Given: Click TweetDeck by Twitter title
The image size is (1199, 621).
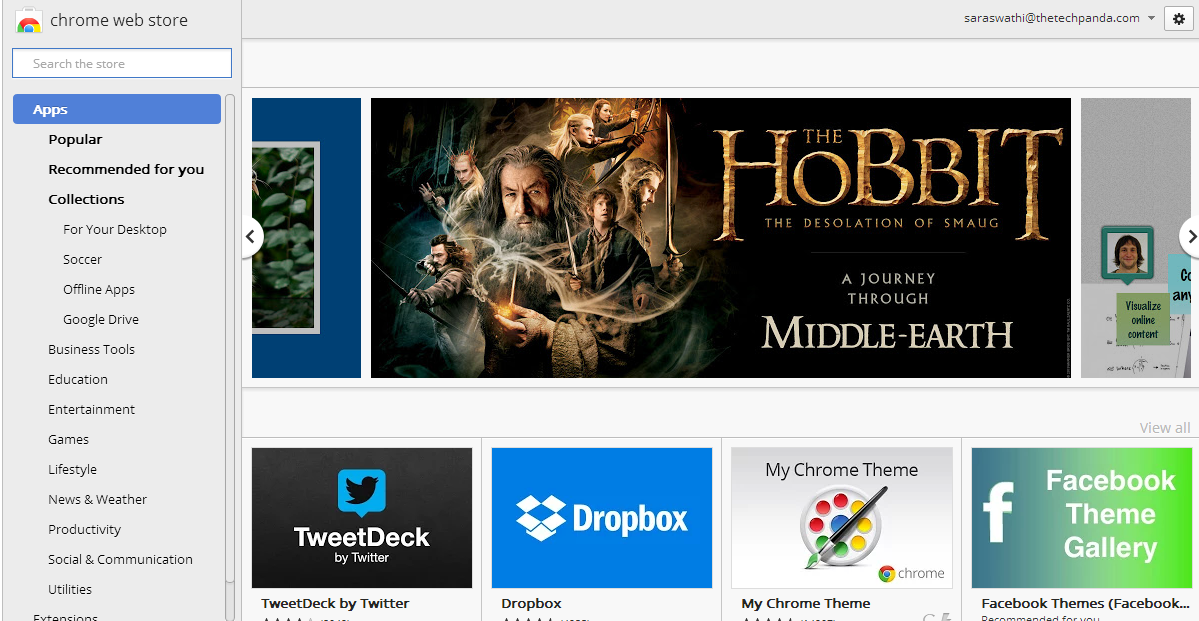Looking at the screenshot, I should point(335,603).
